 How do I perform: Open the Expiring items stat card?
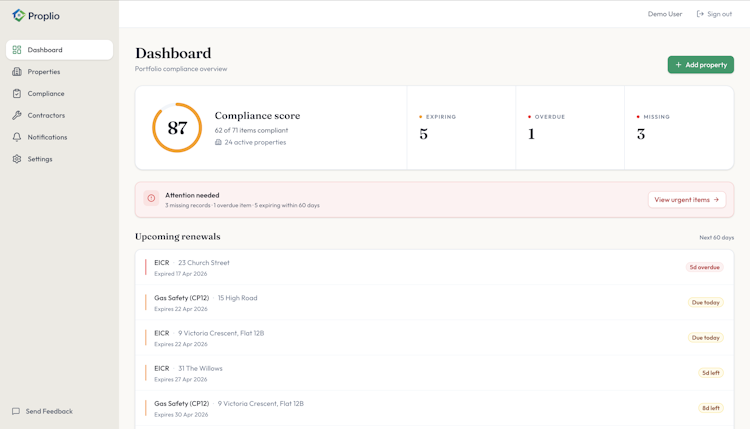tap(461, 128)
